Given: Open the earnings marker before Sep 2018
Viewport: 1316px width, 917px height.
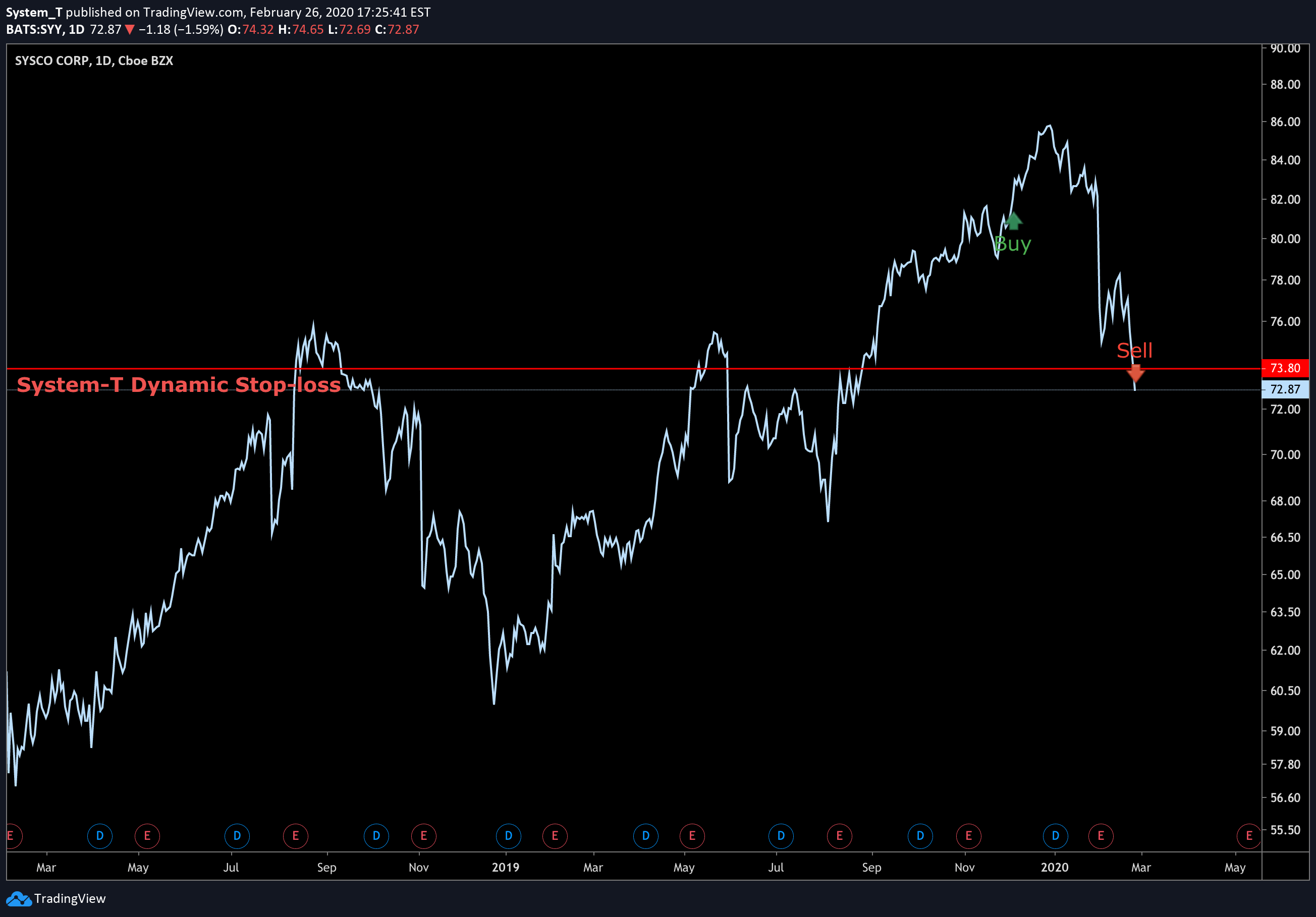Looking at the screenshot, I should pos(296,836).
